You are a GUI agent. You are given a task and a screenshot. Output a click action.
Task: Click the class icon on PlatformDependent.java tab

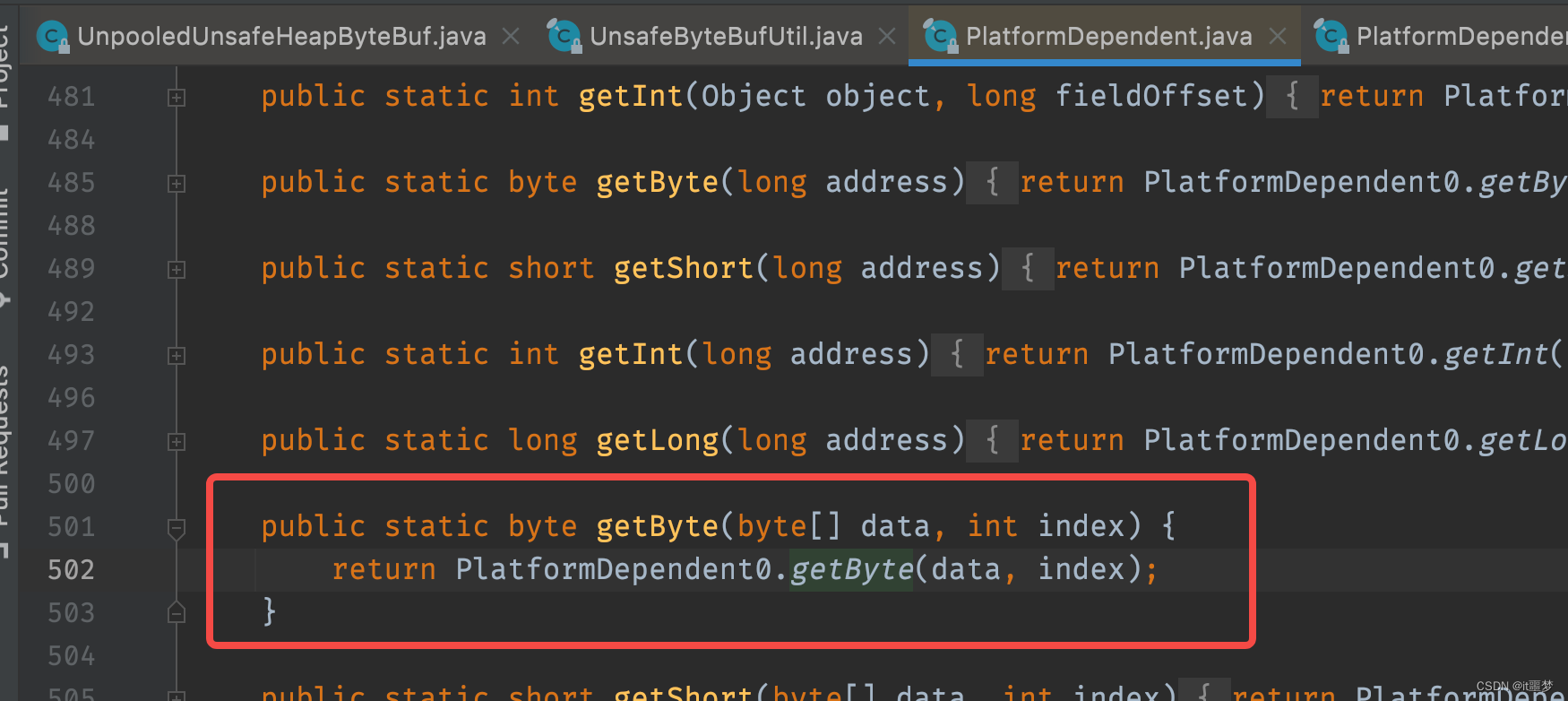(x=940, y=36)
